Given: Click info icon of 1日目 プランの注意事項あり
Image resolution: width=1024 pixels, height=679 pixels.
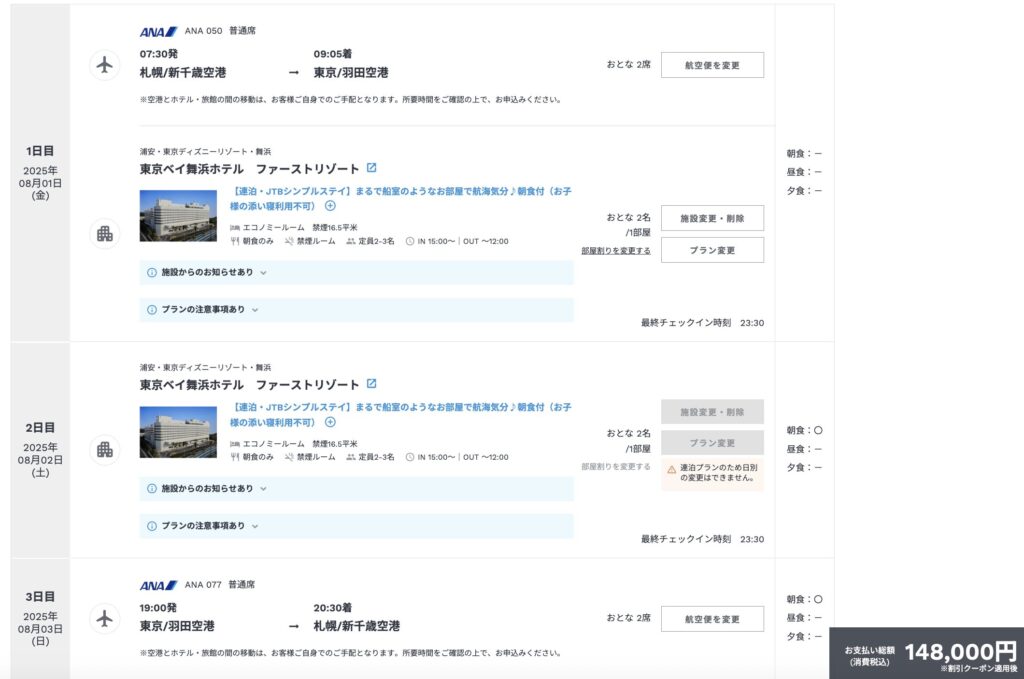Looking at the screenshot, I should tap(152, 309).
